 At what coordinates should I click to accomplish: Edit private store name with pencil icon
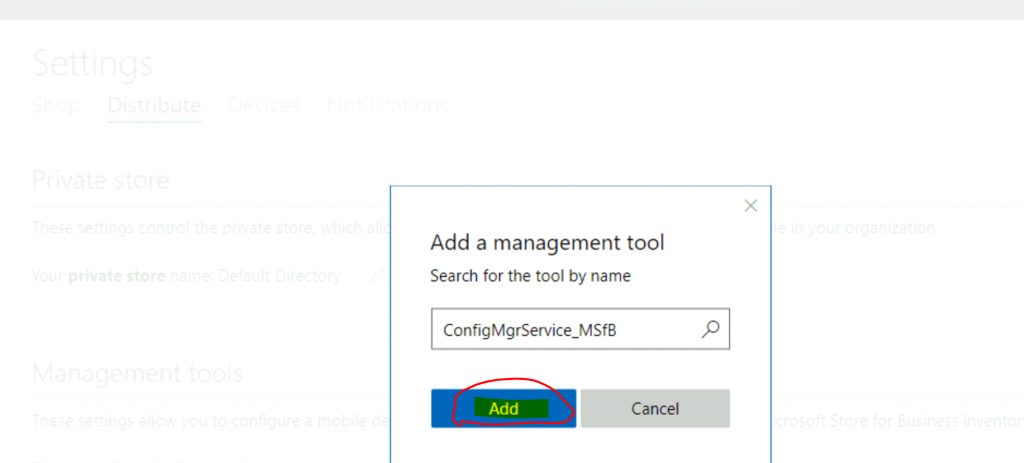click(x=377, y=276)
